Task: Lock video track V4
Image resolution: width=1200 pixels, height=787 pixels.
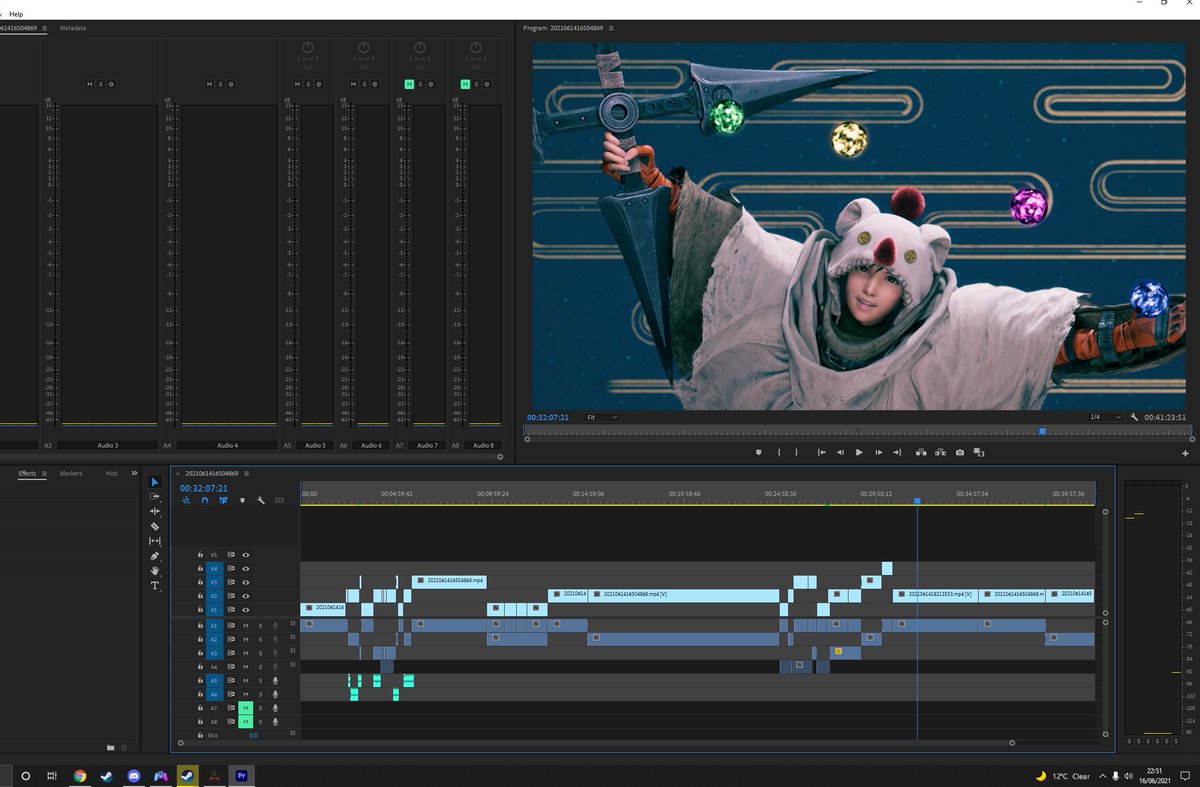Action: point(200,568)
